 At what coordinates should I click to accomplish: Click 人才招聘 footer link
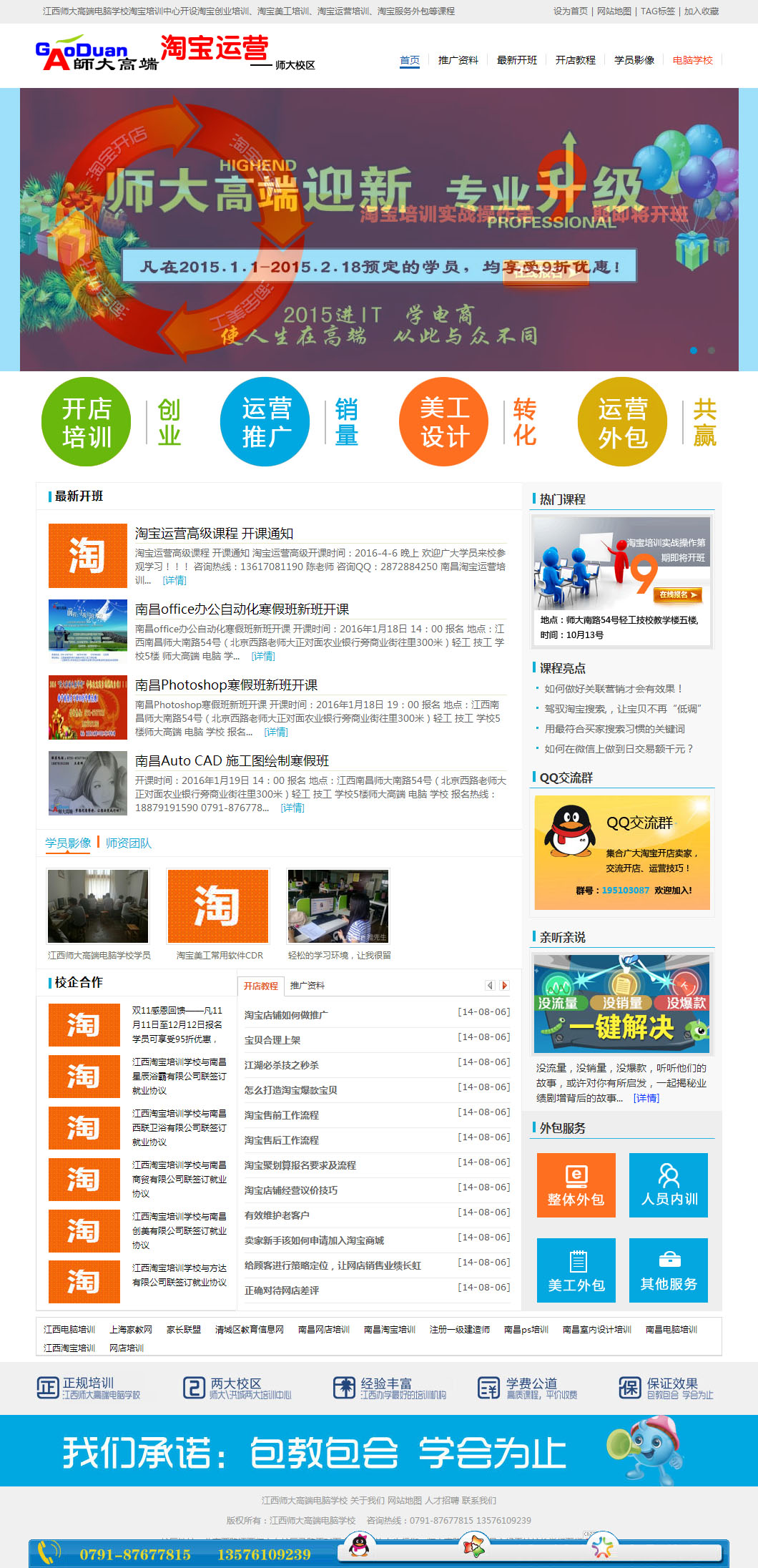(x=442, y=1501)
